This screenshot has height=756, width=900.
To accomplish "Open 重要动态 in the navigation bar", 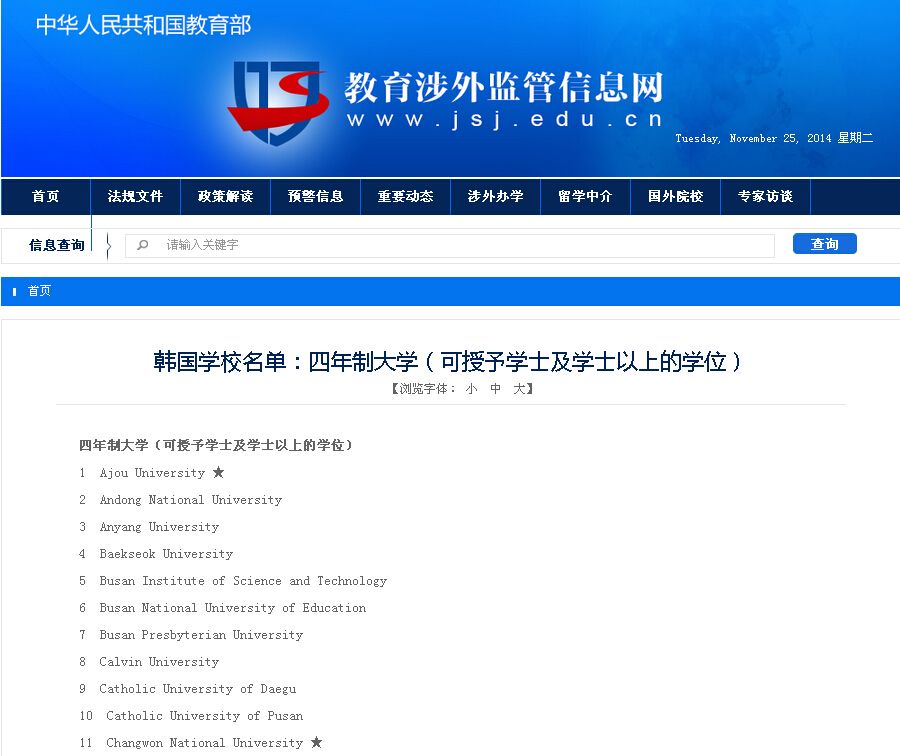I will [405, 197].
